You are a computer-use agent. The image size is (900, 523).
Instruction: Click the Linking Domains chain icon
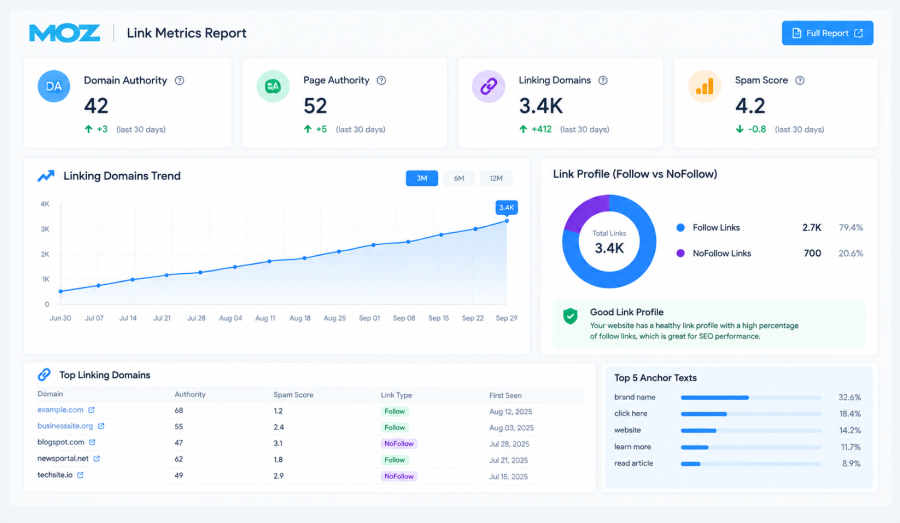(x=488, y=86)
